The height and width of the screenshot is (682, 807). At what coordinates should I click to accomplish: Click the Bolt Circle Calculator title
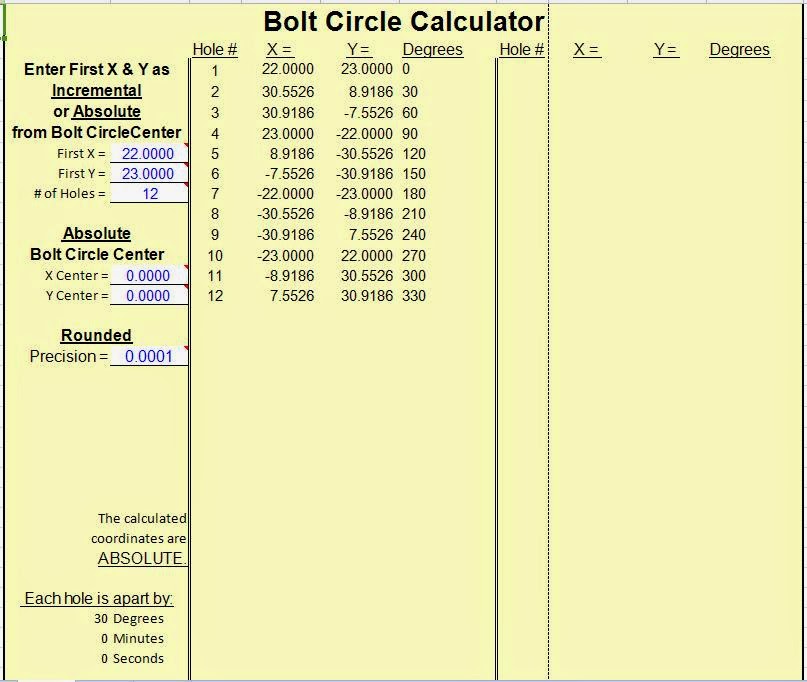[402, 21]
